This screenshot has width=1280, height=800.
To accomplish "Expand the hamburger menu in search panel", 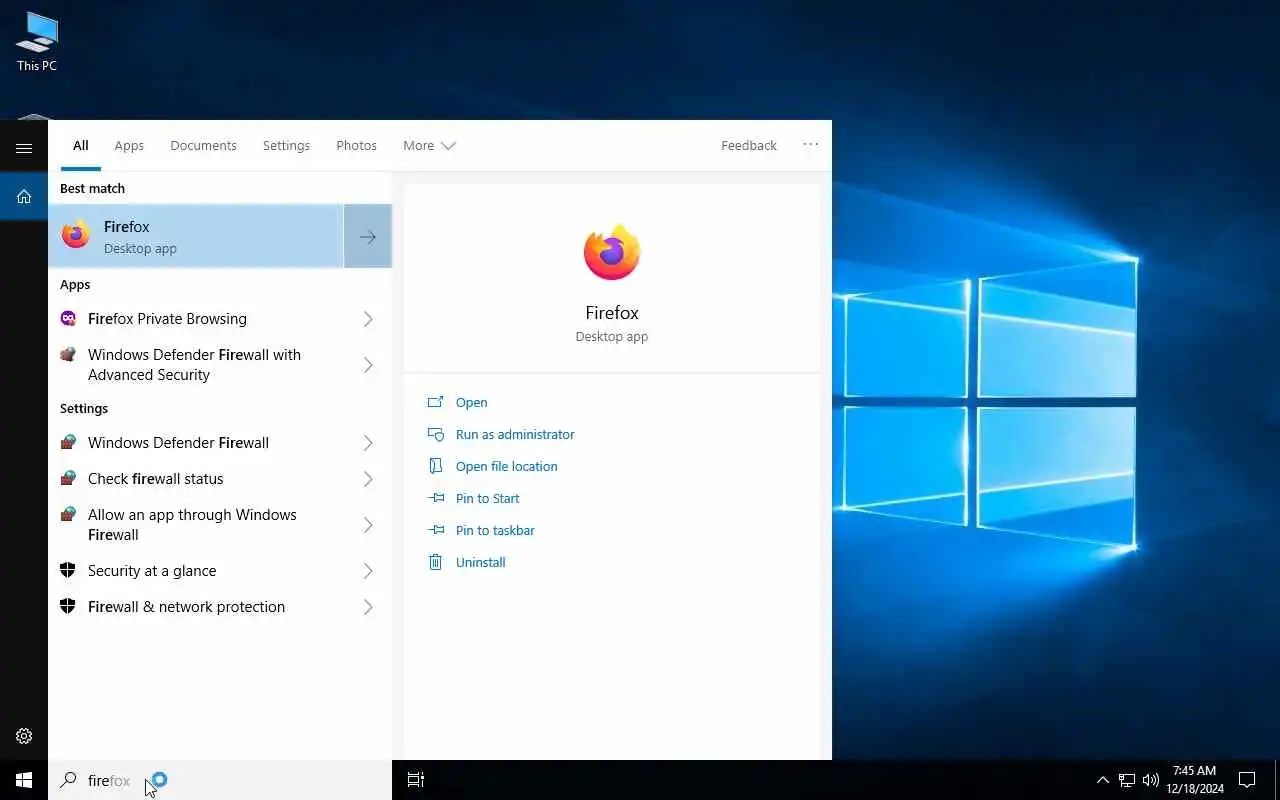I will click(x=24, y=148).
